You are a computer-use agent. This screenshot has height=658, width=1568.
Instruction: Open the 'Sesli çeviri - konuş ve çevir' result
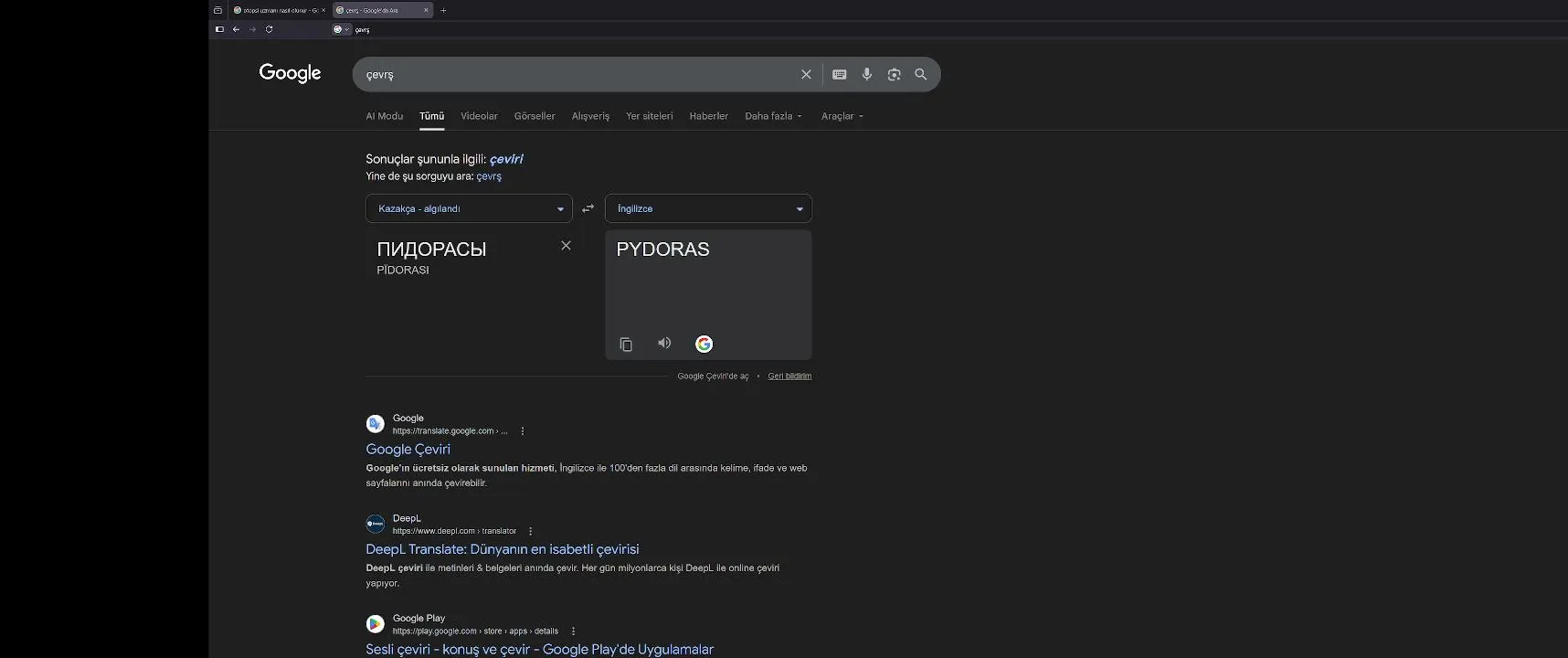point(539,650)
